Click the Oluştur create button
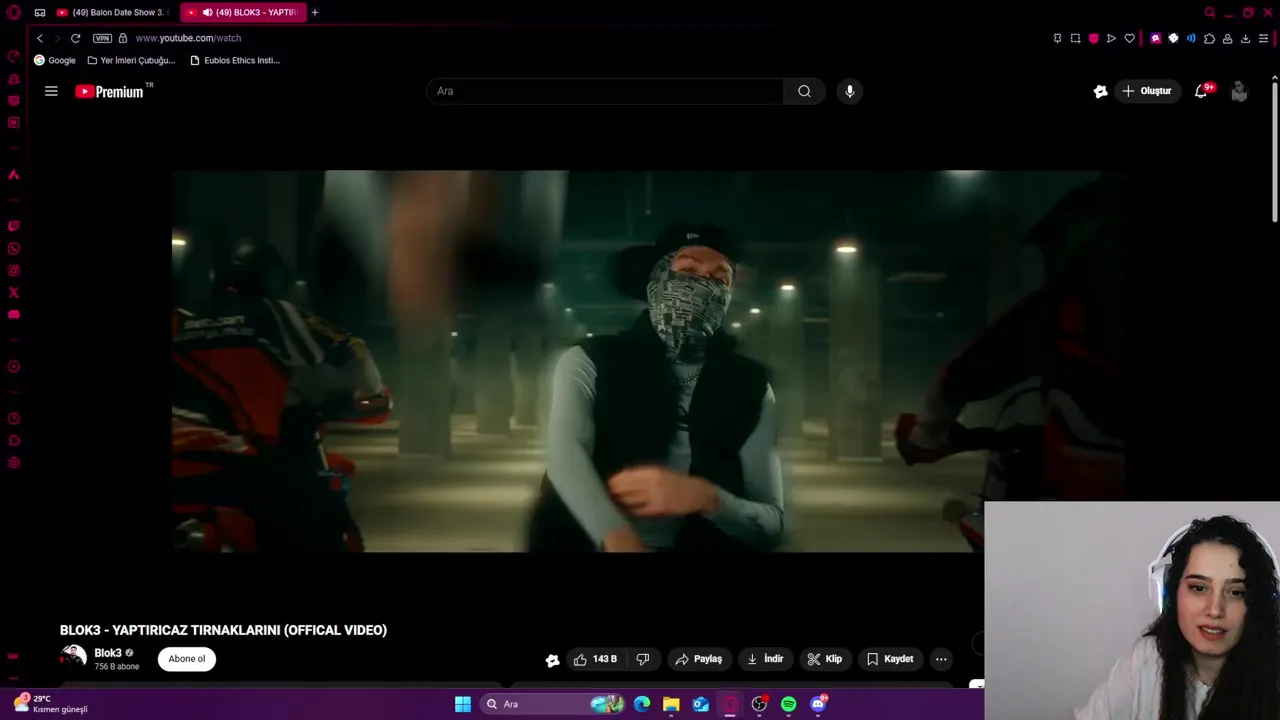The image size is (1280, 720). (1147, 91)
